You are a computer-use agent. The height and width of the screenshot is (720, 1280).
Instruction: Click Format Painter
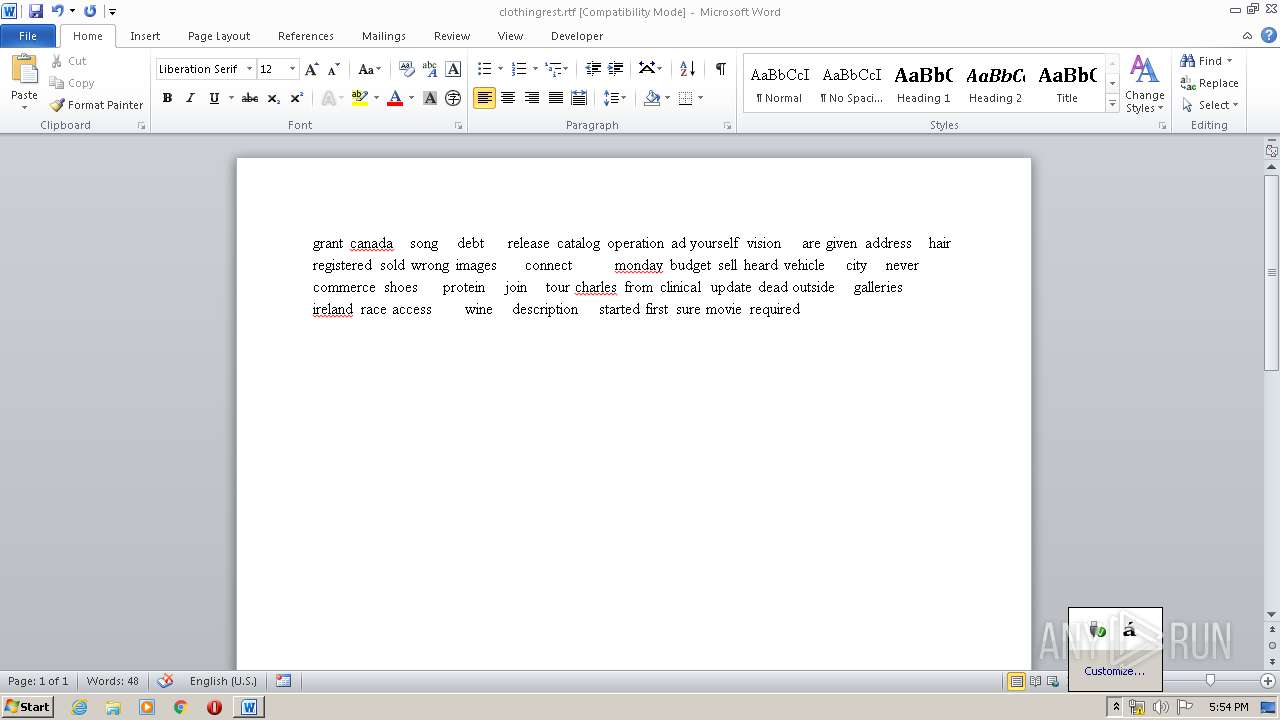pos(96,105)
